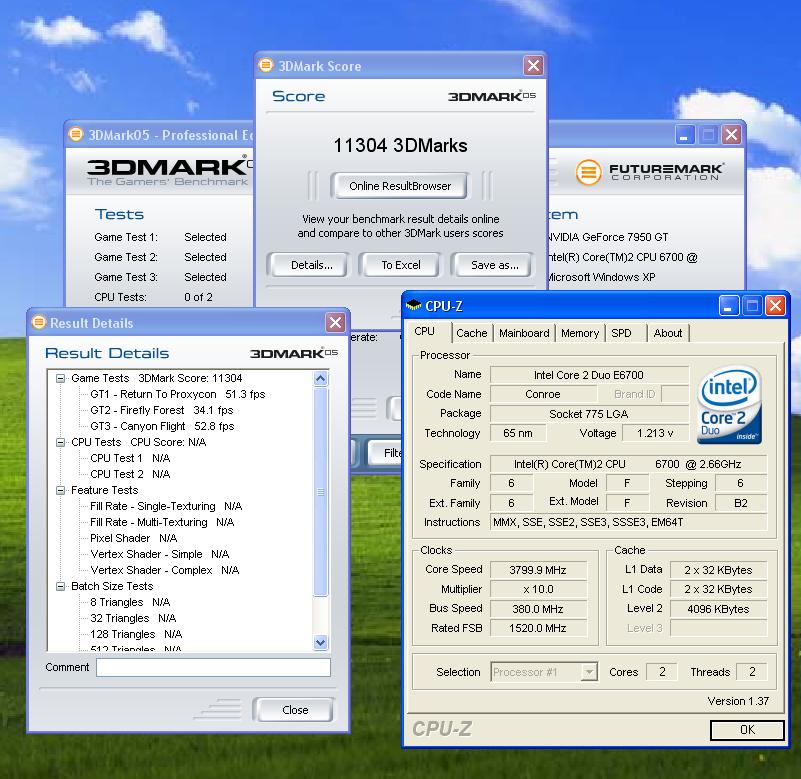This screenshot has height=779, width=801.
Task: Select the CPU Test 1 row
Action: (x=130, y=458)
